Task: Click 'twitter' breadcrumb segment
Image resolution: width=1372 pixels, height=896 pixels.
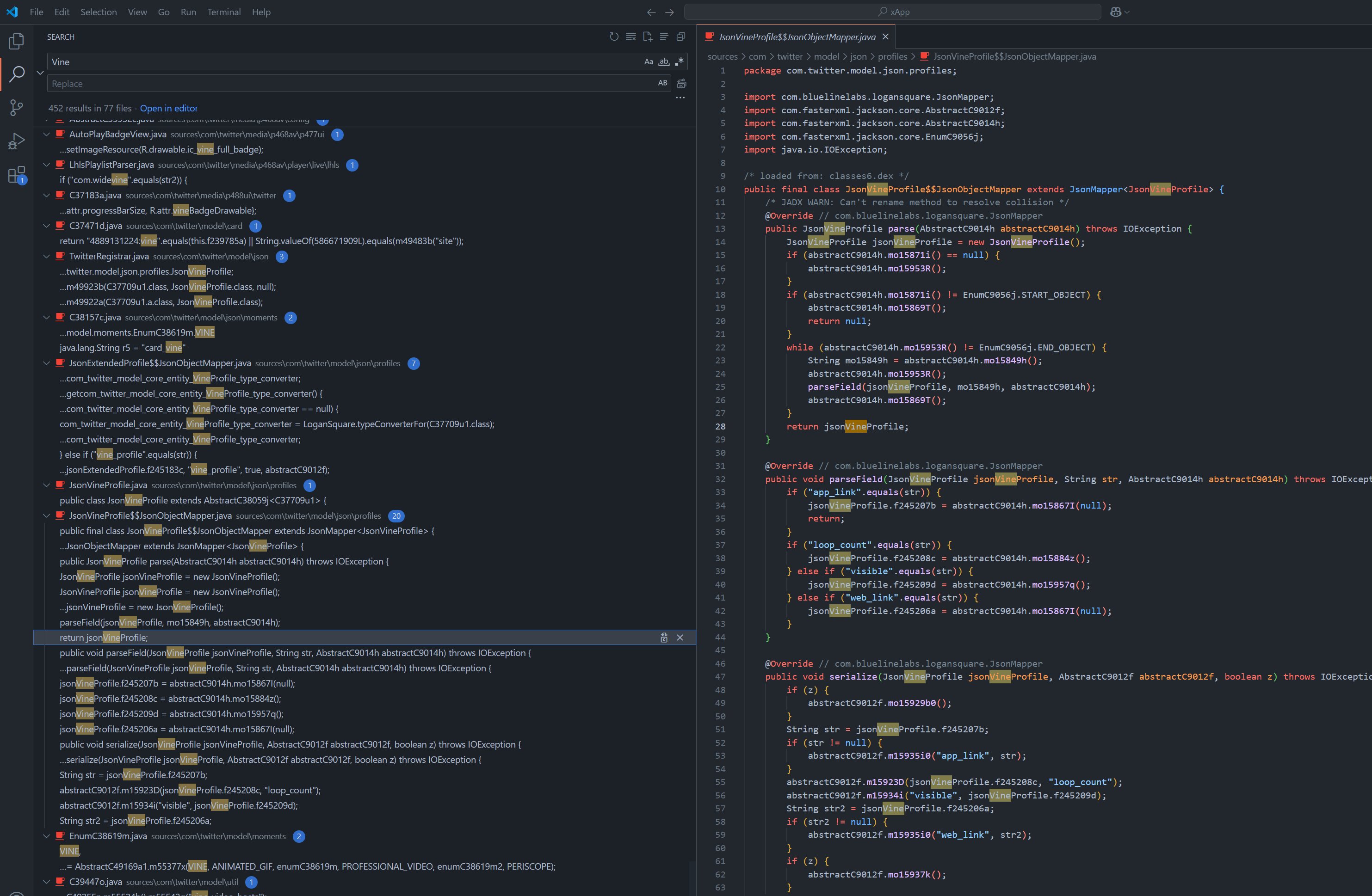Action: click(790, 56)
